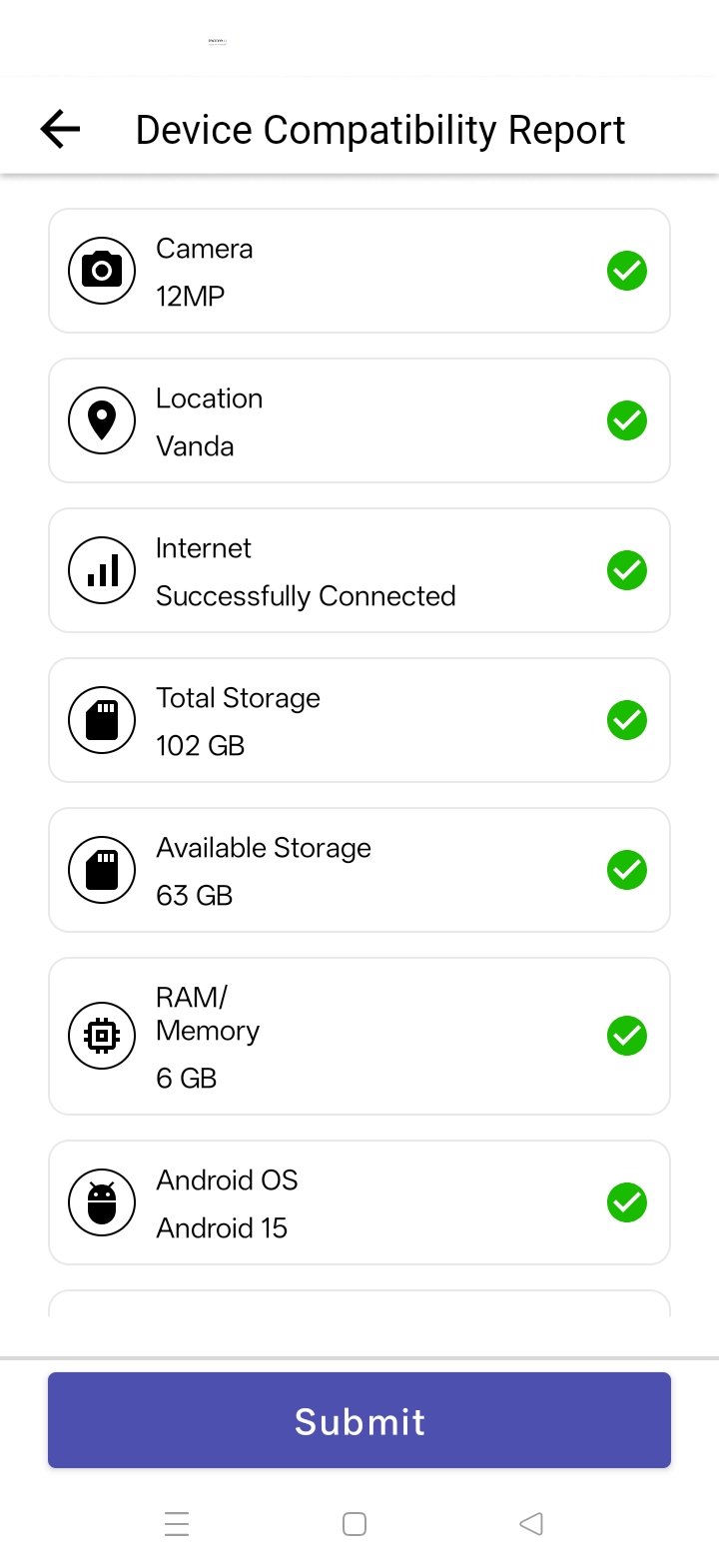
Task: Tap the RAM/Memory chip icon
Action: [x=102, y=1036]
